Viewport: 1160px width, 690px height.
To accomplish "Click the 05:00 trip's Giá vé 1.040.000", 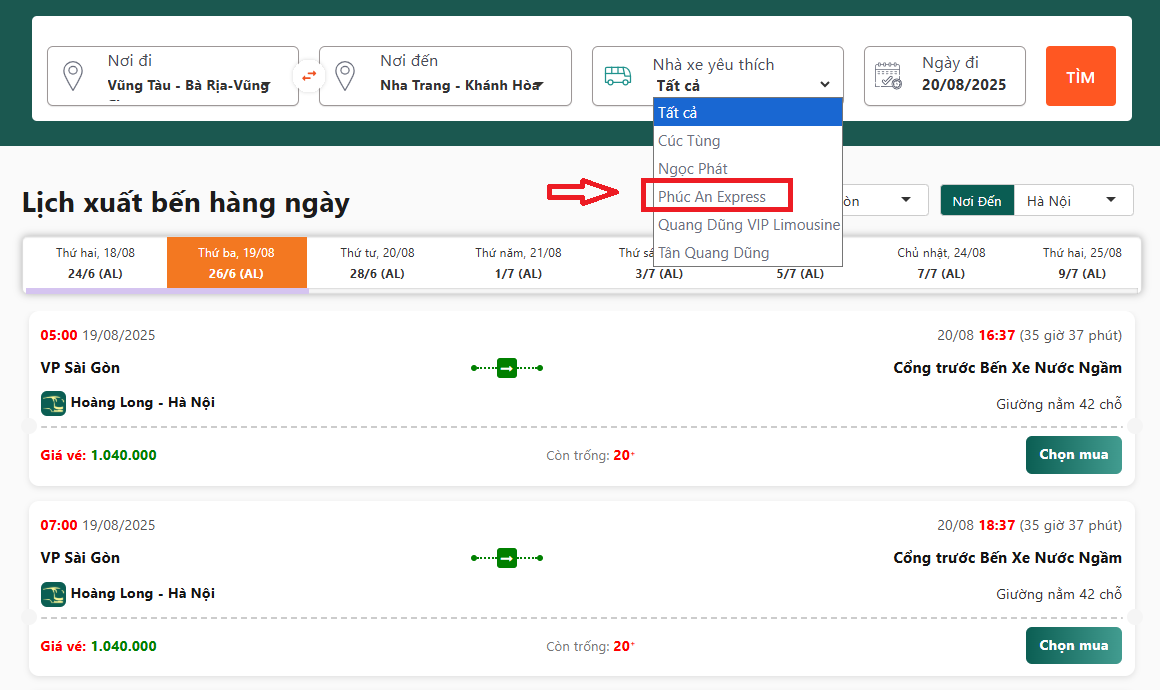I will click(98, 455).
